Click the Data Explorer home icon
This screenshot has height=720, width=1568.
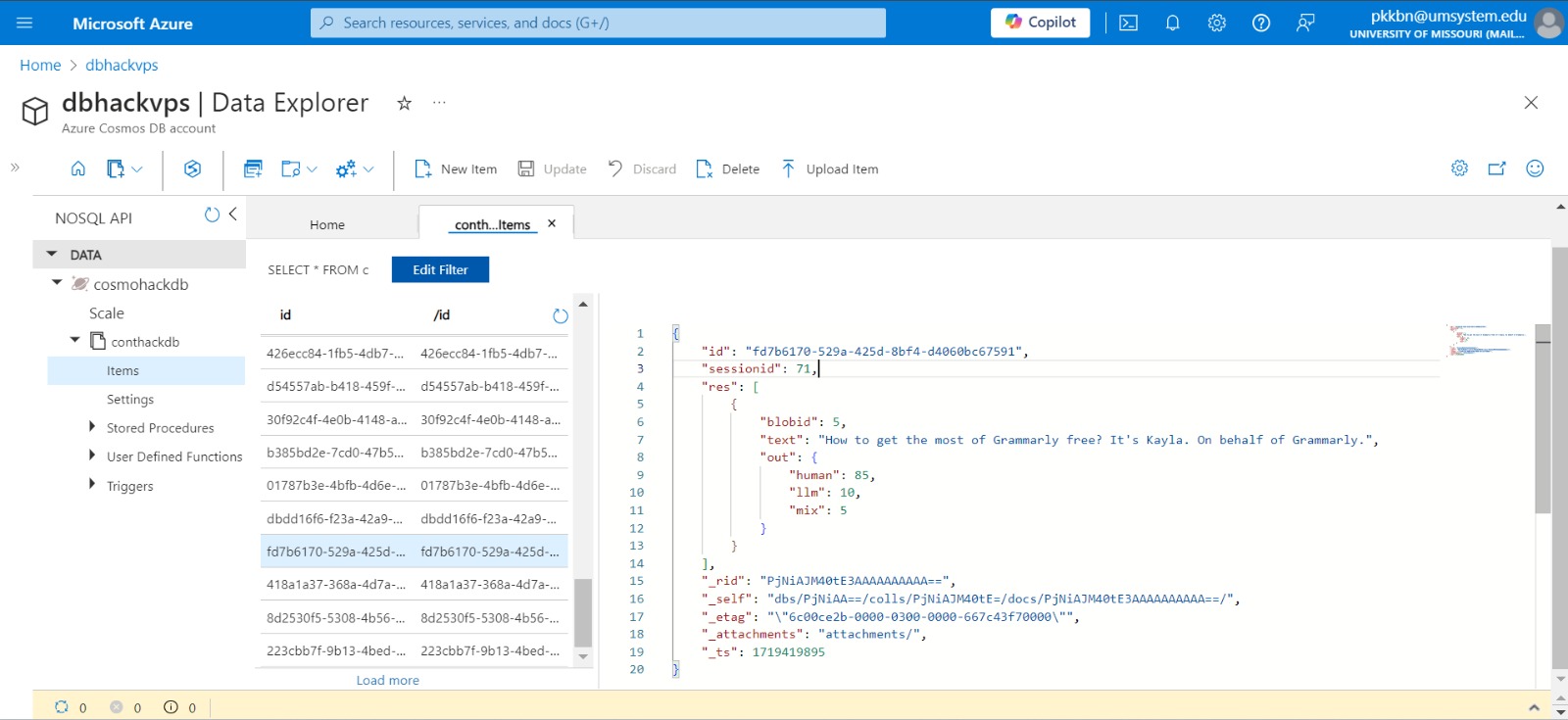pyautogui.click(x=78, y=168)
